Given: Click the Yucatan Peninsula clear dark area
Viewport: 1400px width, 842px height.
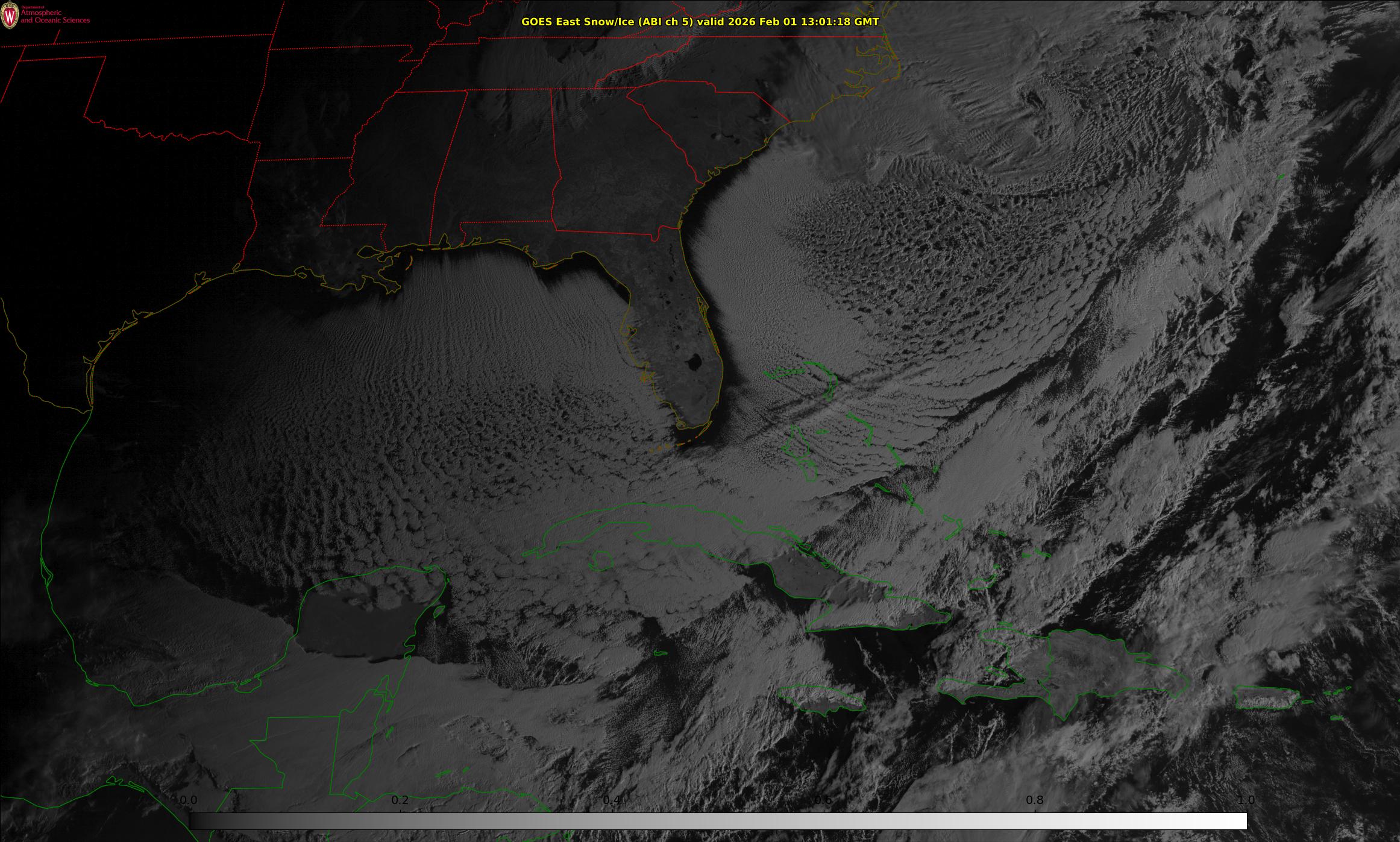Looking at the screenshot, I should click(x=356, y=627).
